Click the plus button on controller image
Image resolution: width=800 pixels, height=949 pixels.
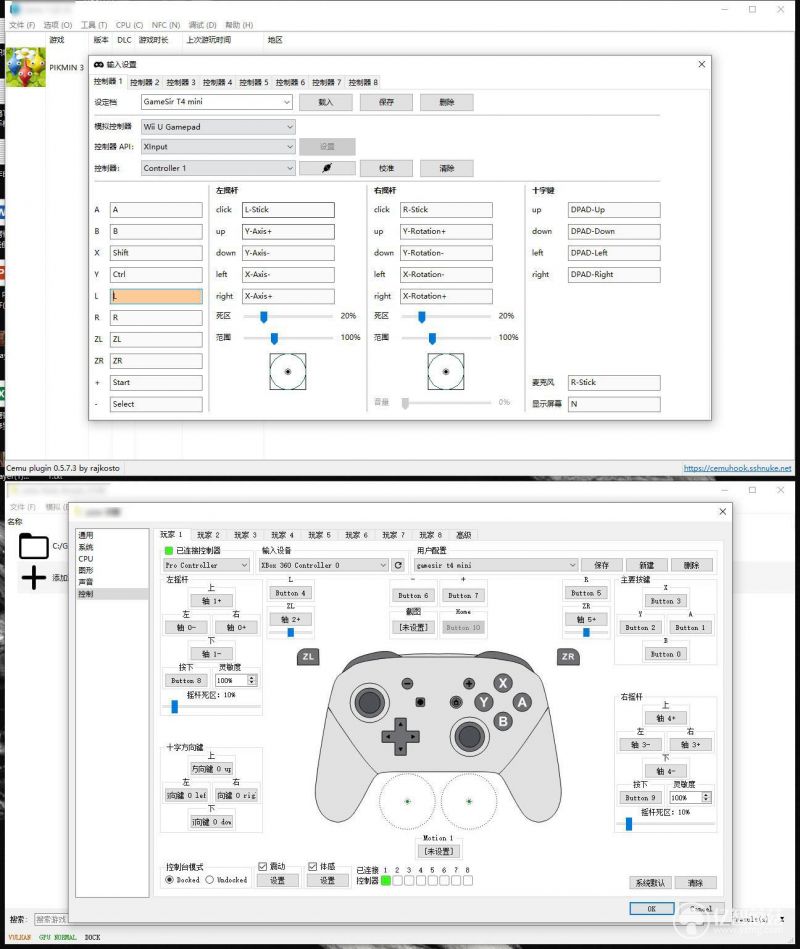[x=468, y=683]
